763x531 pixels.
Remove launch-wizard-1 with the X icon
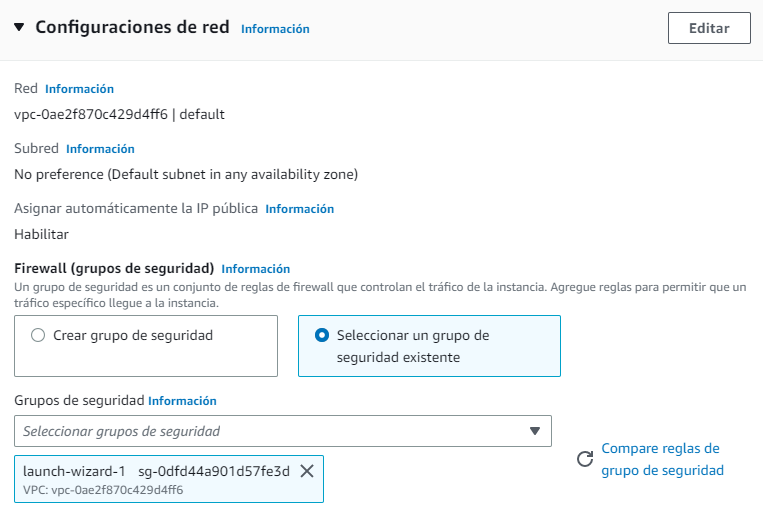point(307,471)
